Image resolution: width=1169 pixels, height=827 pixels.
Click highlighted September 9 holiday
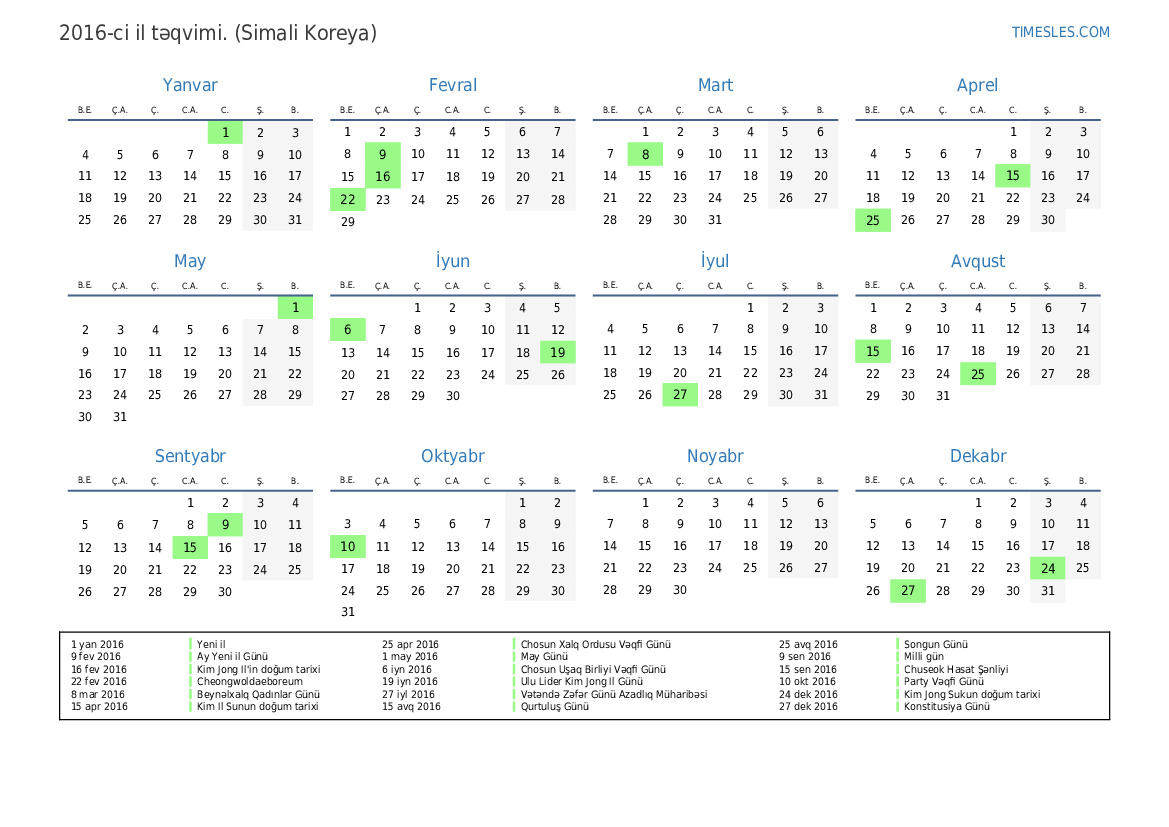tap(225, 525)
